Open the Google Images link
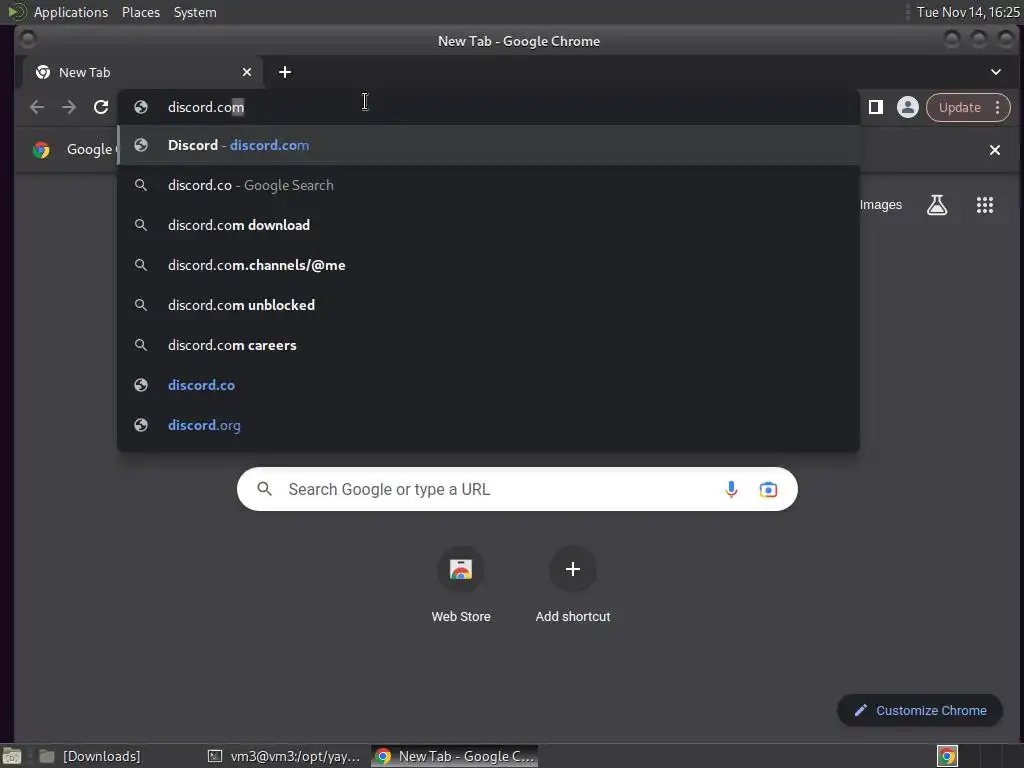 (x=880, y=205)
